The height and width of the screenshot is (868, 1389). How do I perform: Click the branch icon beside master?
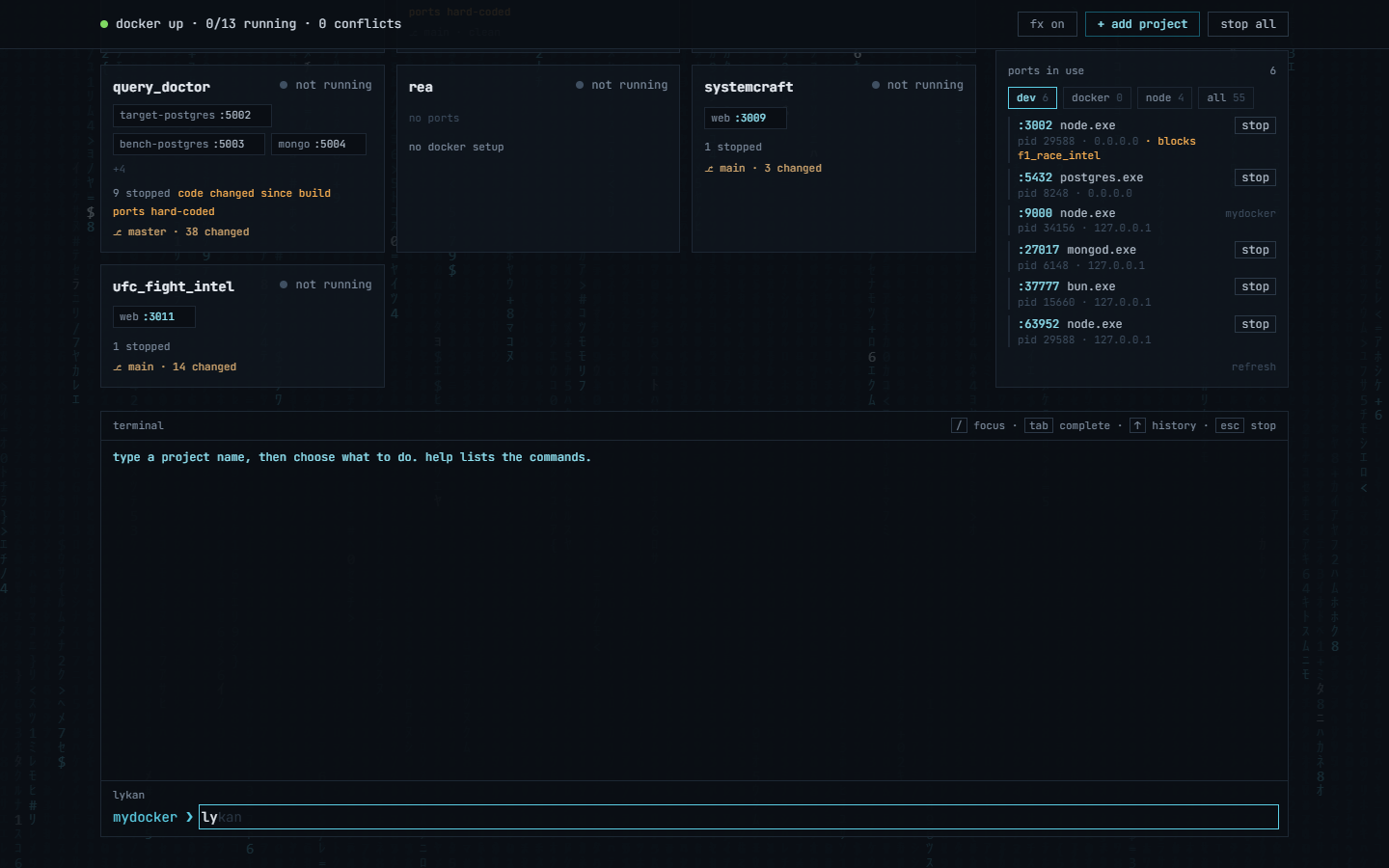click(118, 232)
